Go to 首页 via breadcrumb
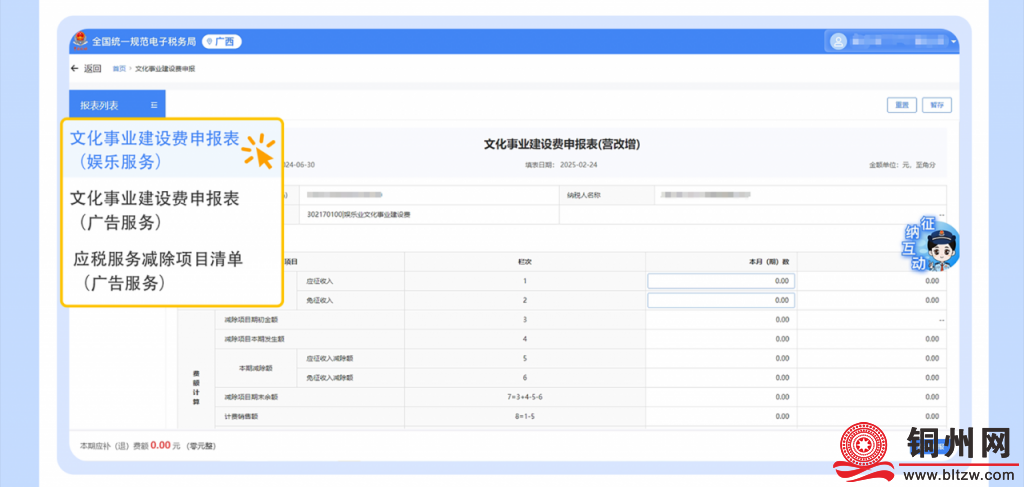This screenshot has width=1024, height=487. click(119, 69)
